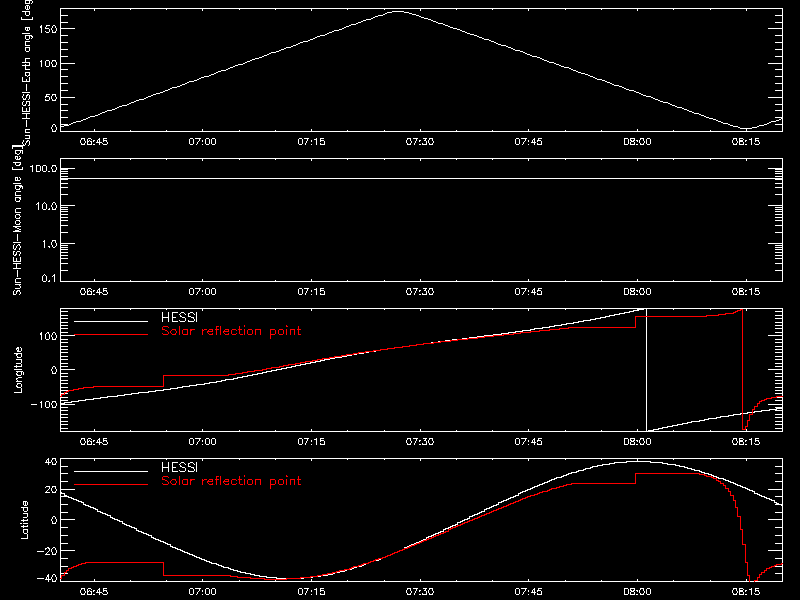800x600 pixels.
Task: Click 07:30 time label under Earth angle plot
Action: pos(420,142)
